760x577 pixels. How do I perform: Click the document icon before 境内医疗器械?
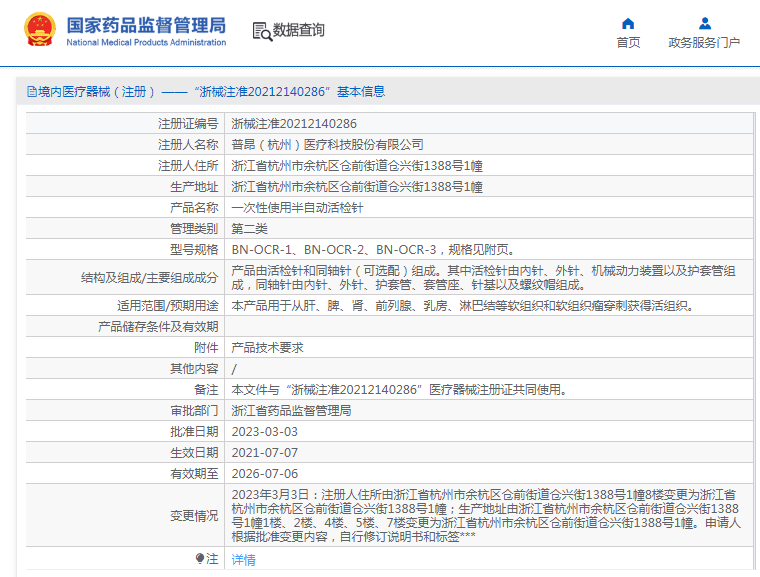pos(31,92)
